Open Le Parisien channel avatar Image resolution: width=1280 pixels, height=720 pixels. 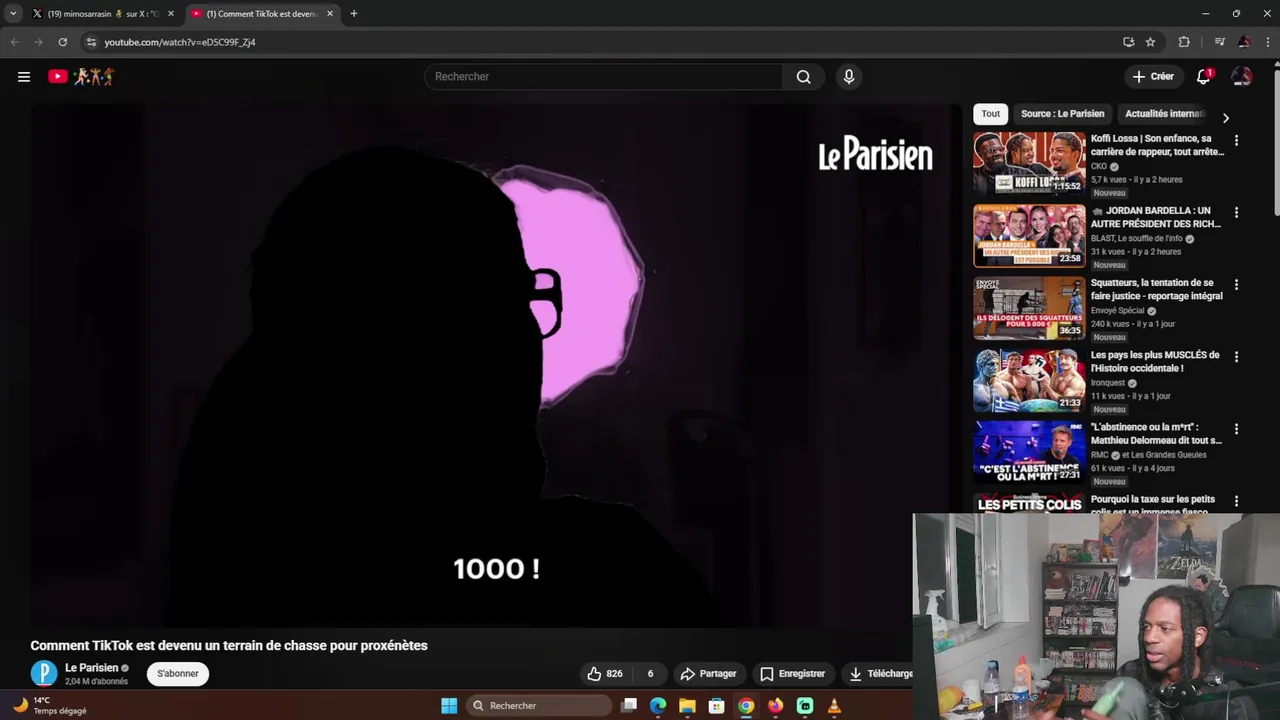point(44,674)
